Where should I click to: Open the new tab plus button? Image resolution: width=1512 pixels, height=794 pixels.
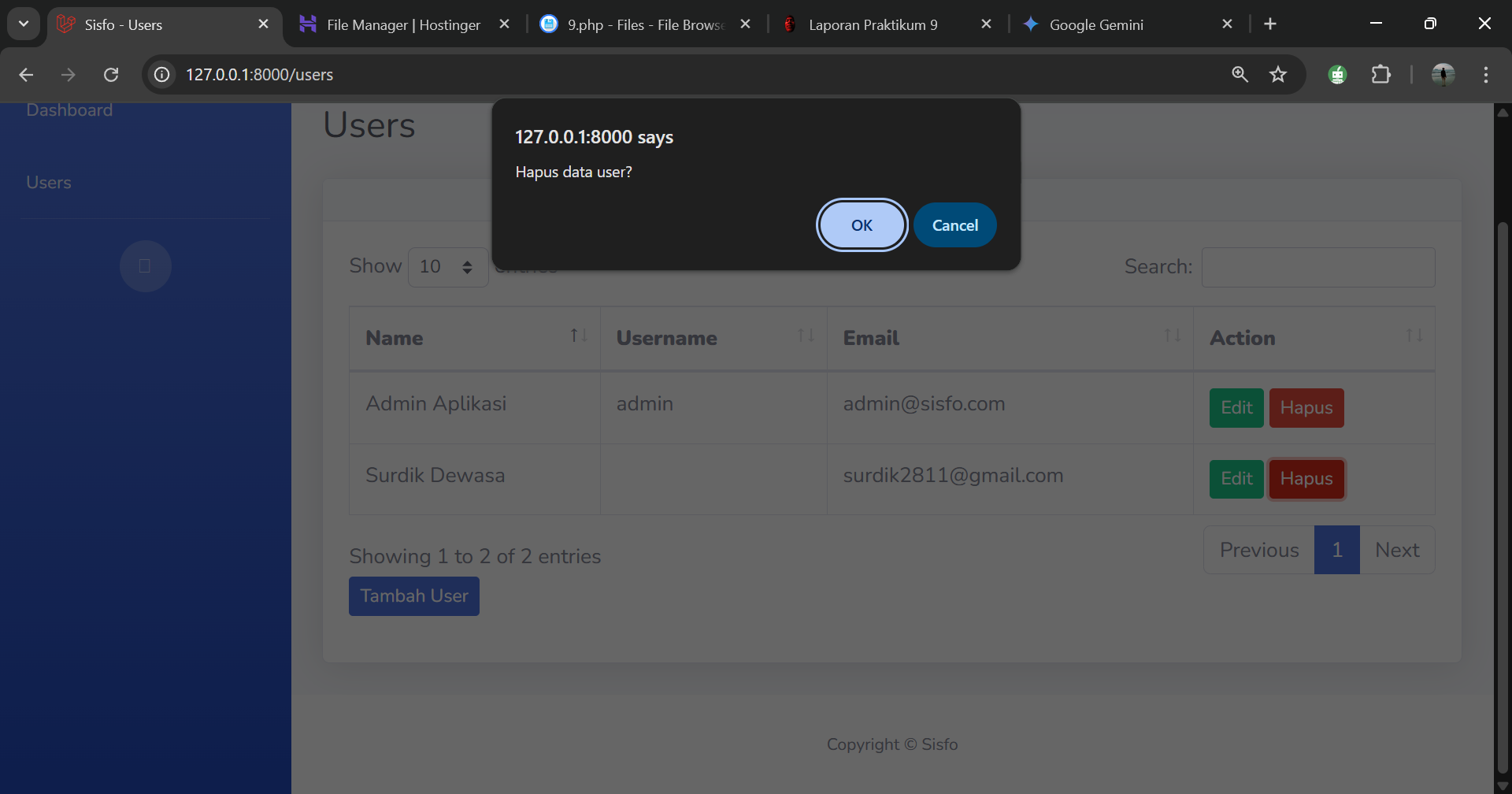[x=1269, y=24]
